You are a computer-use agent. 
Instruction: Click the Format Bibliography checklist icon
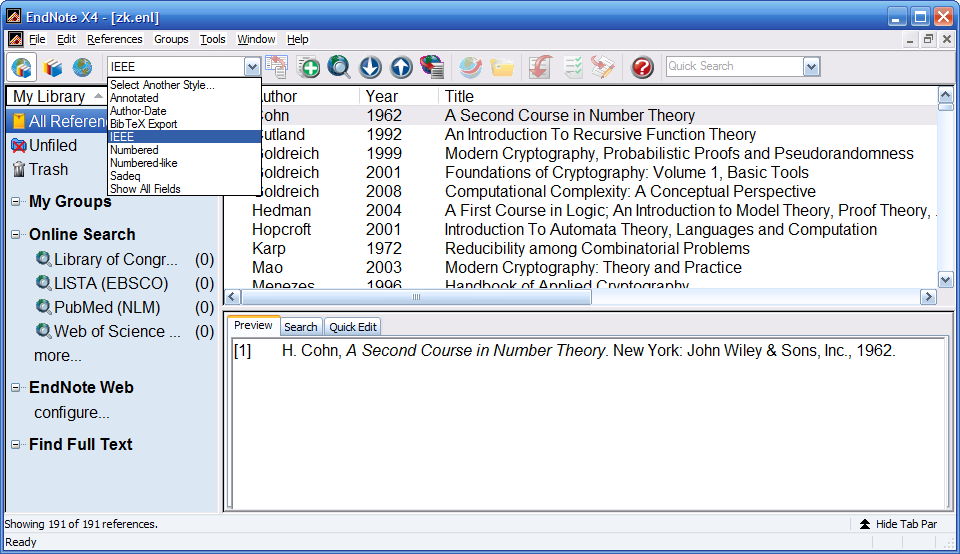[572, 67]
